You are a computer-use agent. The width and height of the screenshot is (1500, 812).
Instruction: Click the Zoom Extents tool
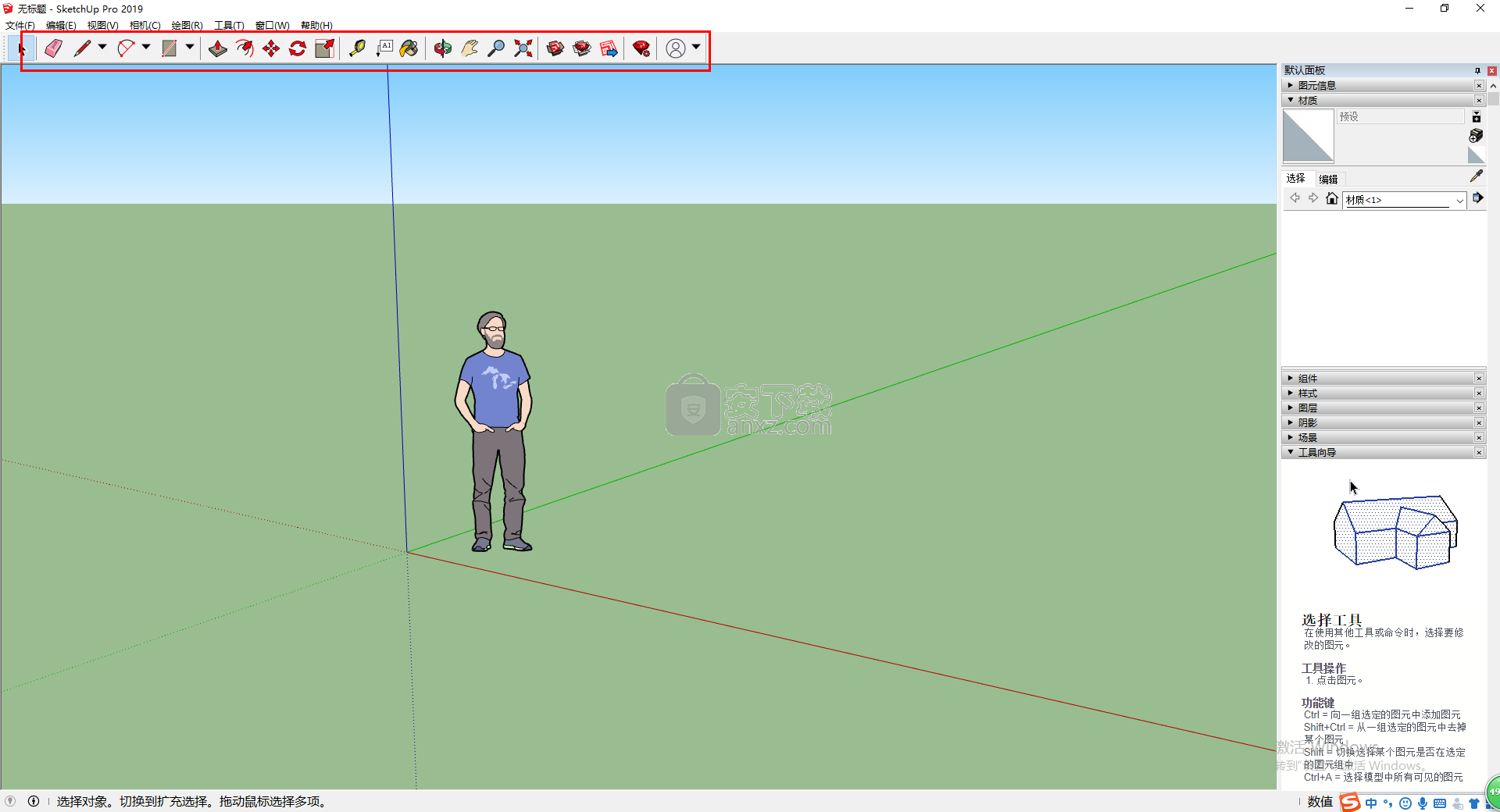523,48
